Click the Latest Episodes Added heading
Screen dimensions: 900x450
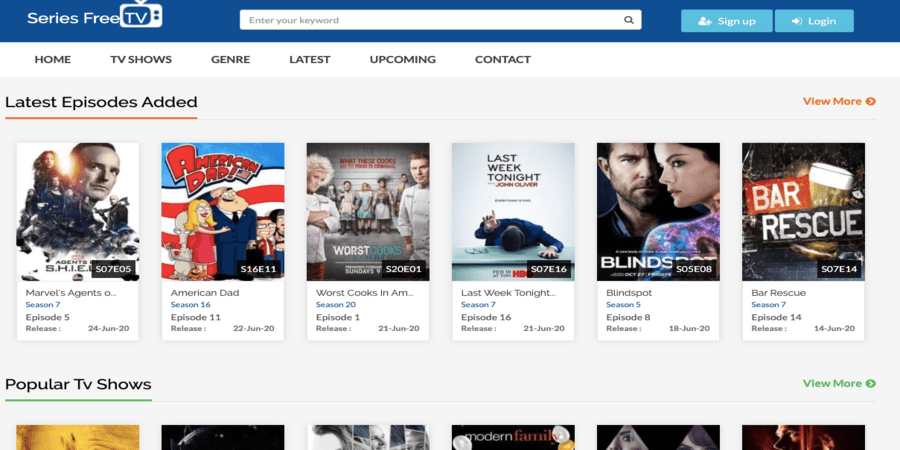[101, 102]
